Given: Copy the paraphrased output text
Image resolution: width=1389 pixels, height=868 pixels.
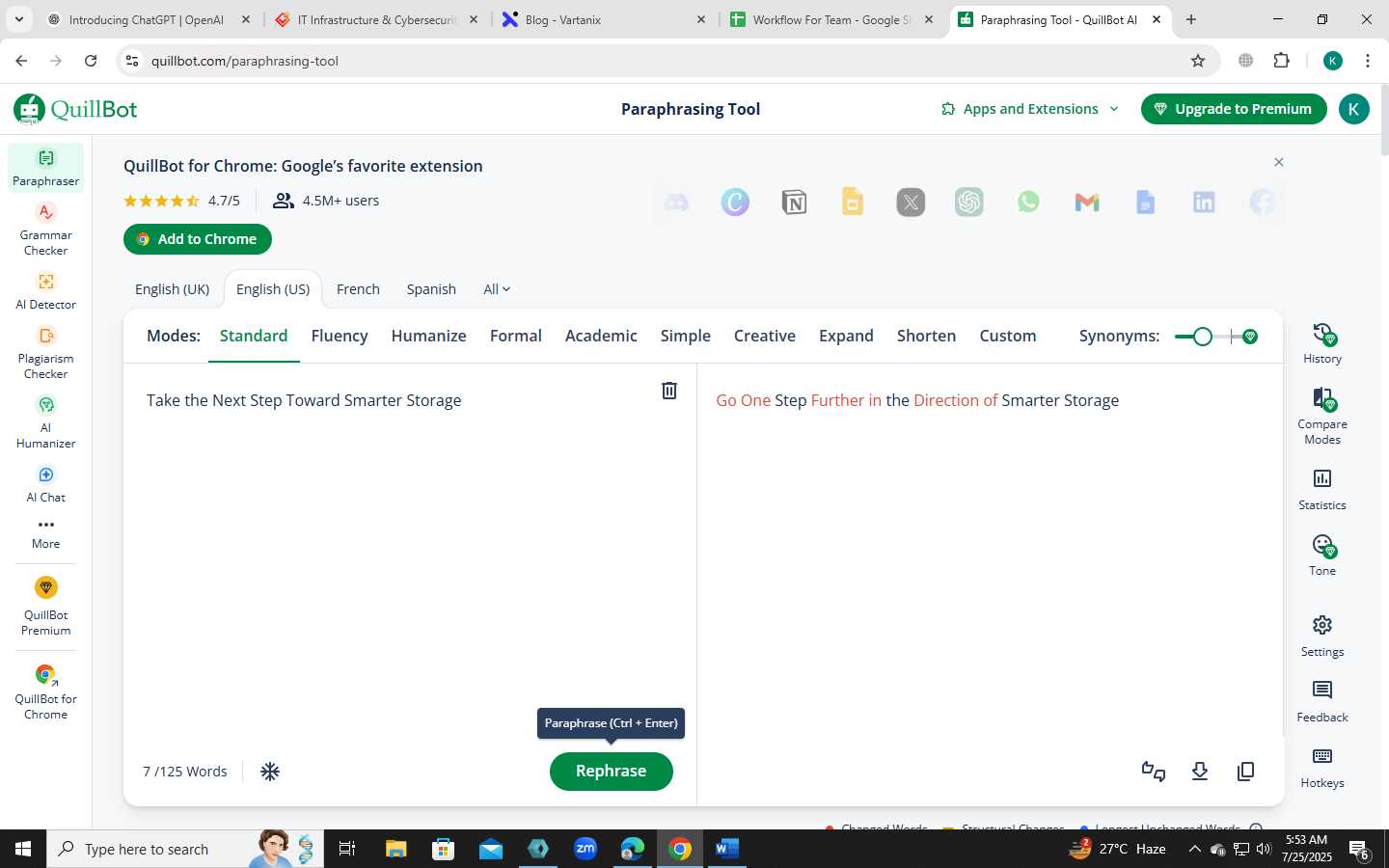Looking at the screenshot, I should point(1246,772).
